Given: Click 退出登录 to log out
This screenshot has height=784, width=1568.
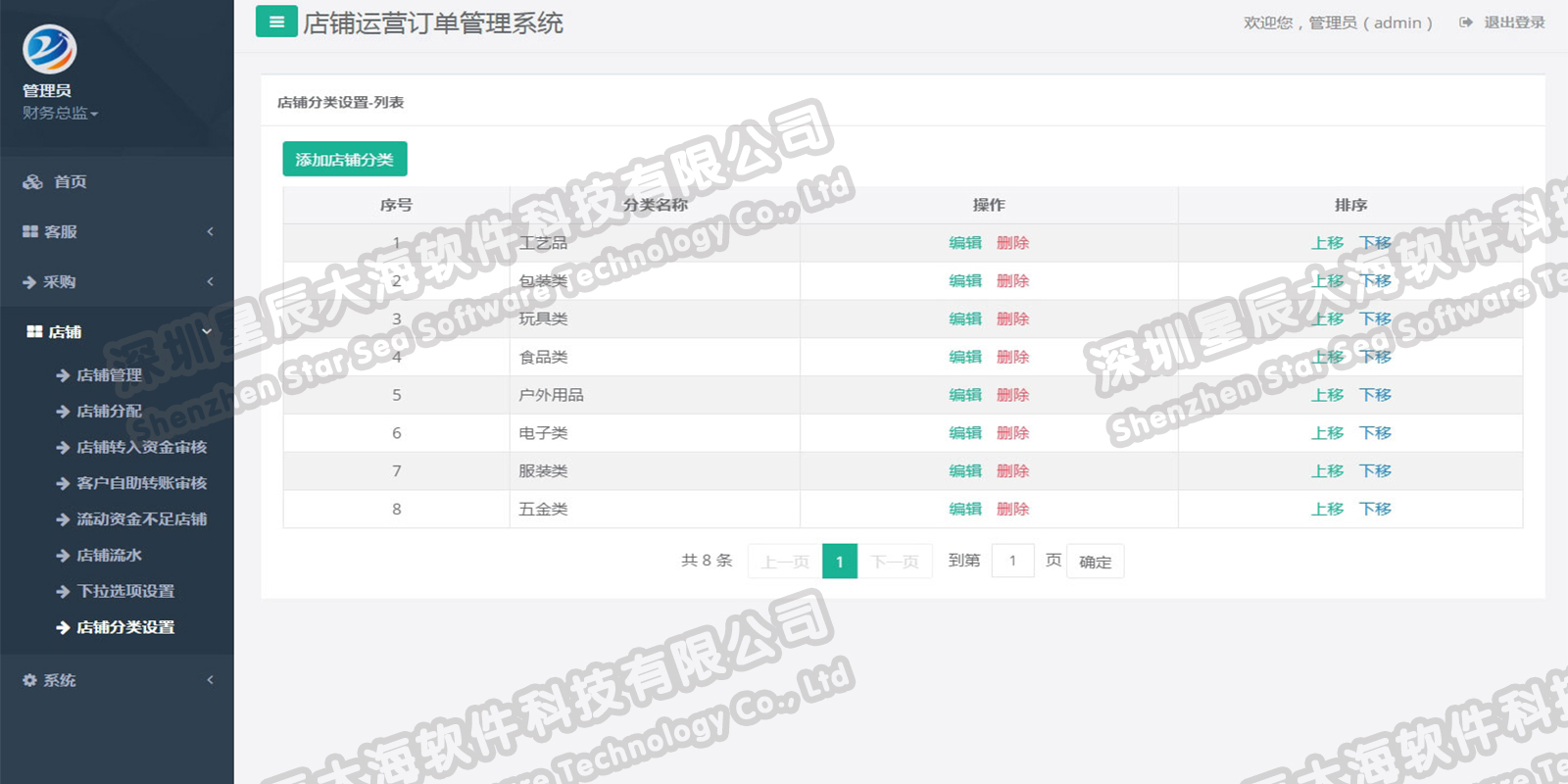Looking at the screenshot, I should (1514, 23).
